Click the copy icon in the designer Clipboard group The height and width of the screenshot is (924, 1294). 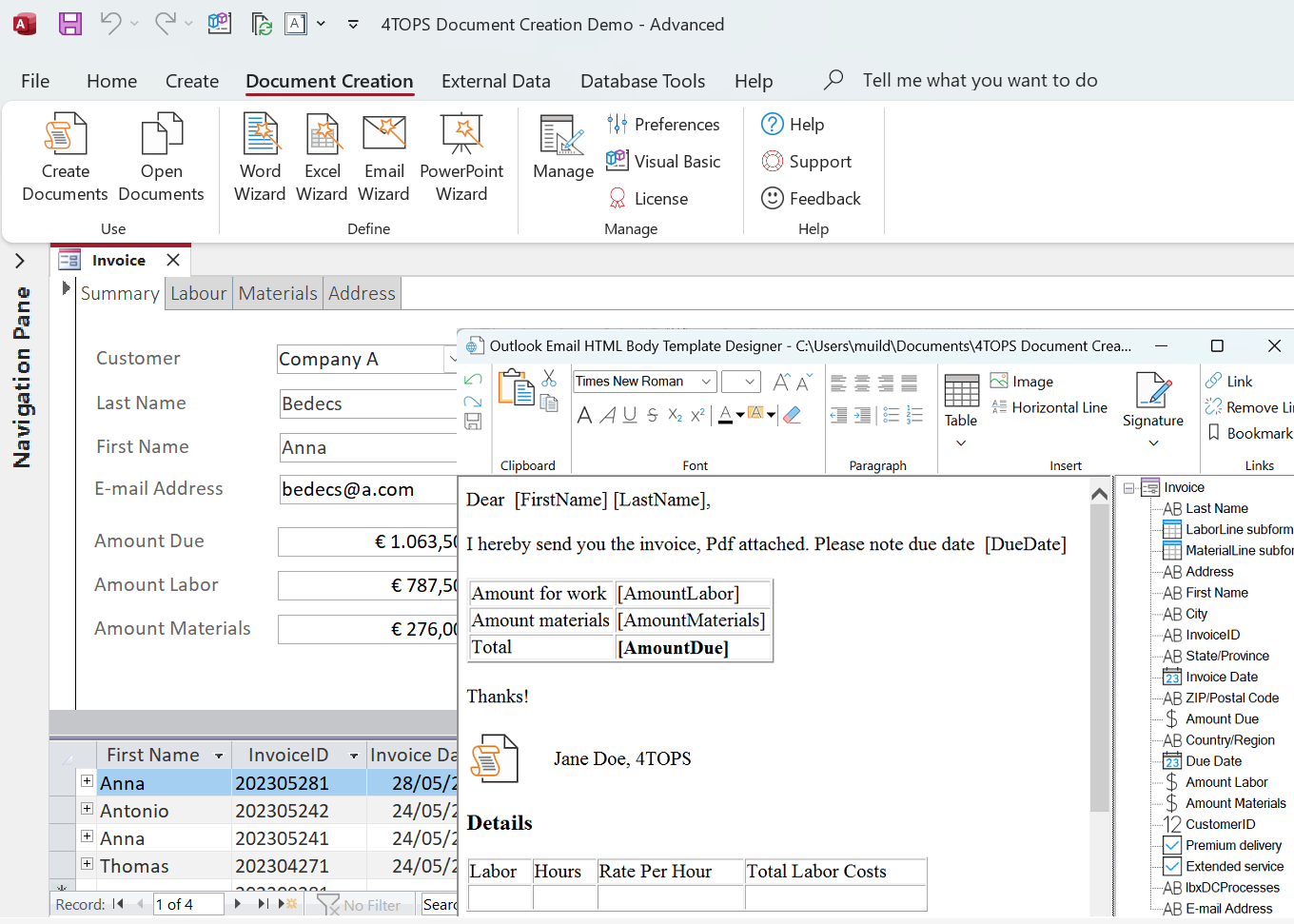click(x=549, y=403)
